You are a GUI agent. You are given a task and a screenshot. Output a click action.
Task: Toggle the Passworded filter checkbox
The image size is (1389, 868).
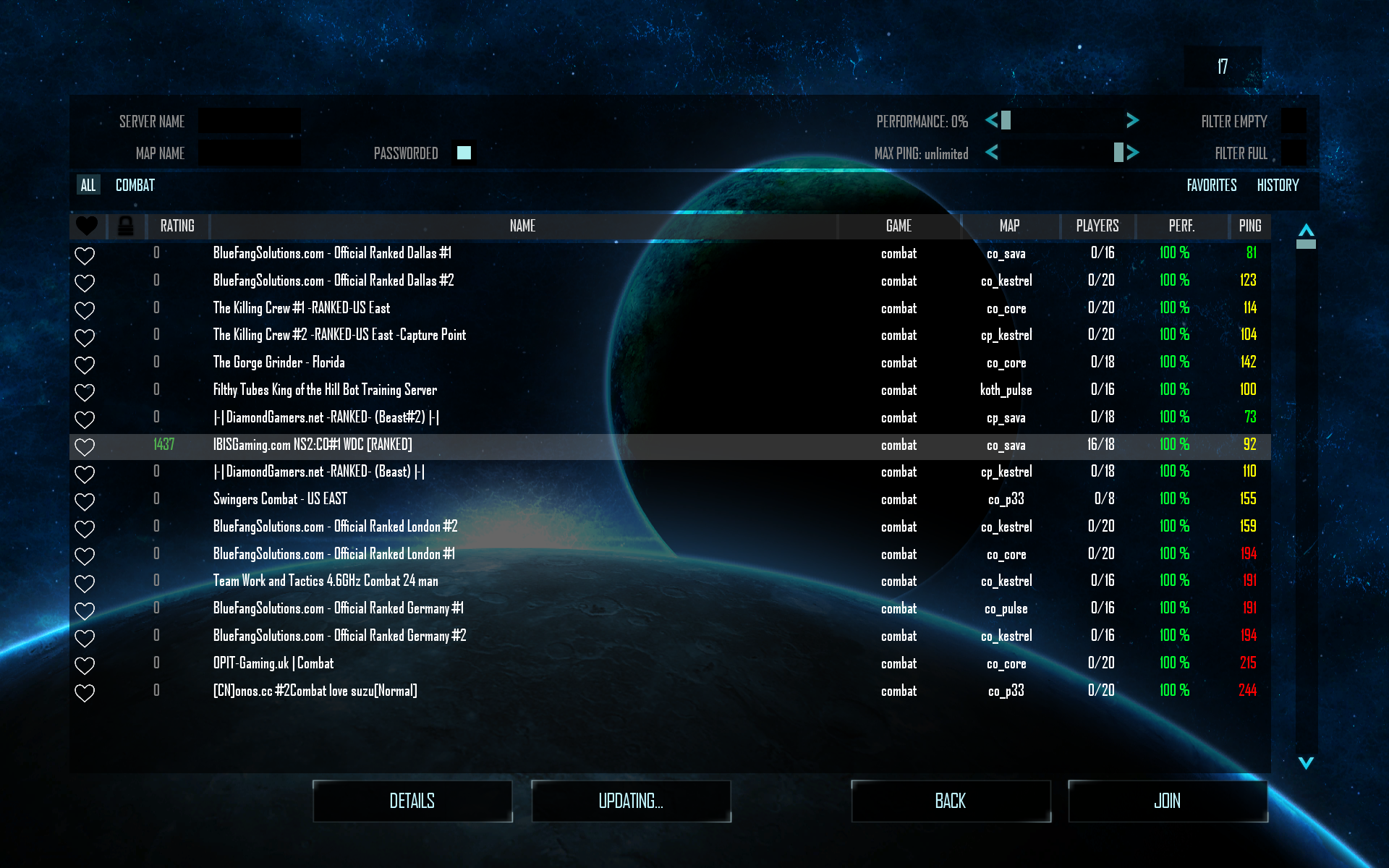pos(464,153)
